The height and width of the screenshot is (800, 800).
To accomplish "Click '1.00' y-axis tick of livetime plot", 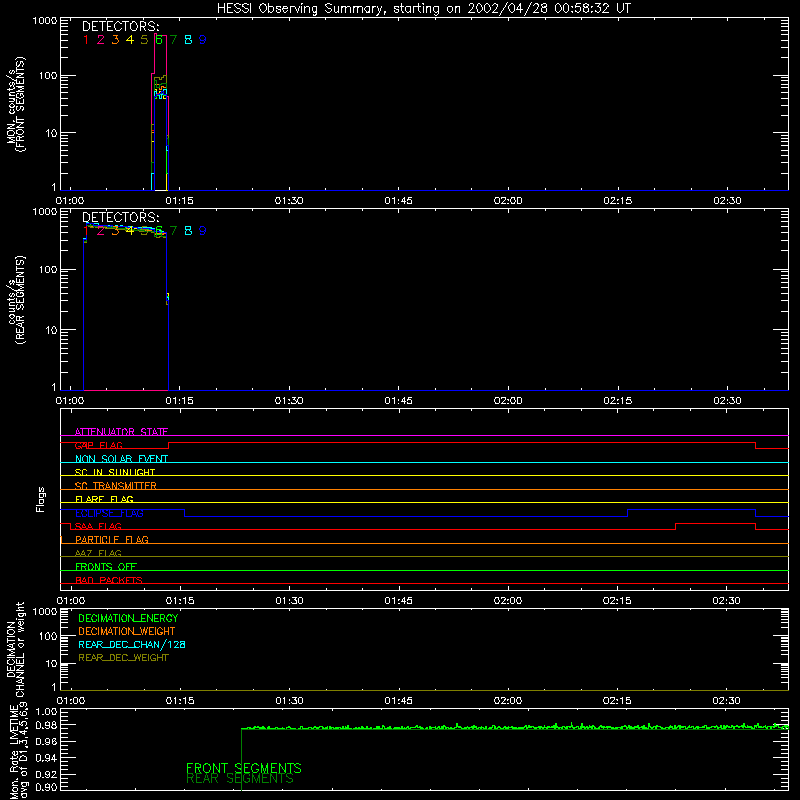I will 46,711.
